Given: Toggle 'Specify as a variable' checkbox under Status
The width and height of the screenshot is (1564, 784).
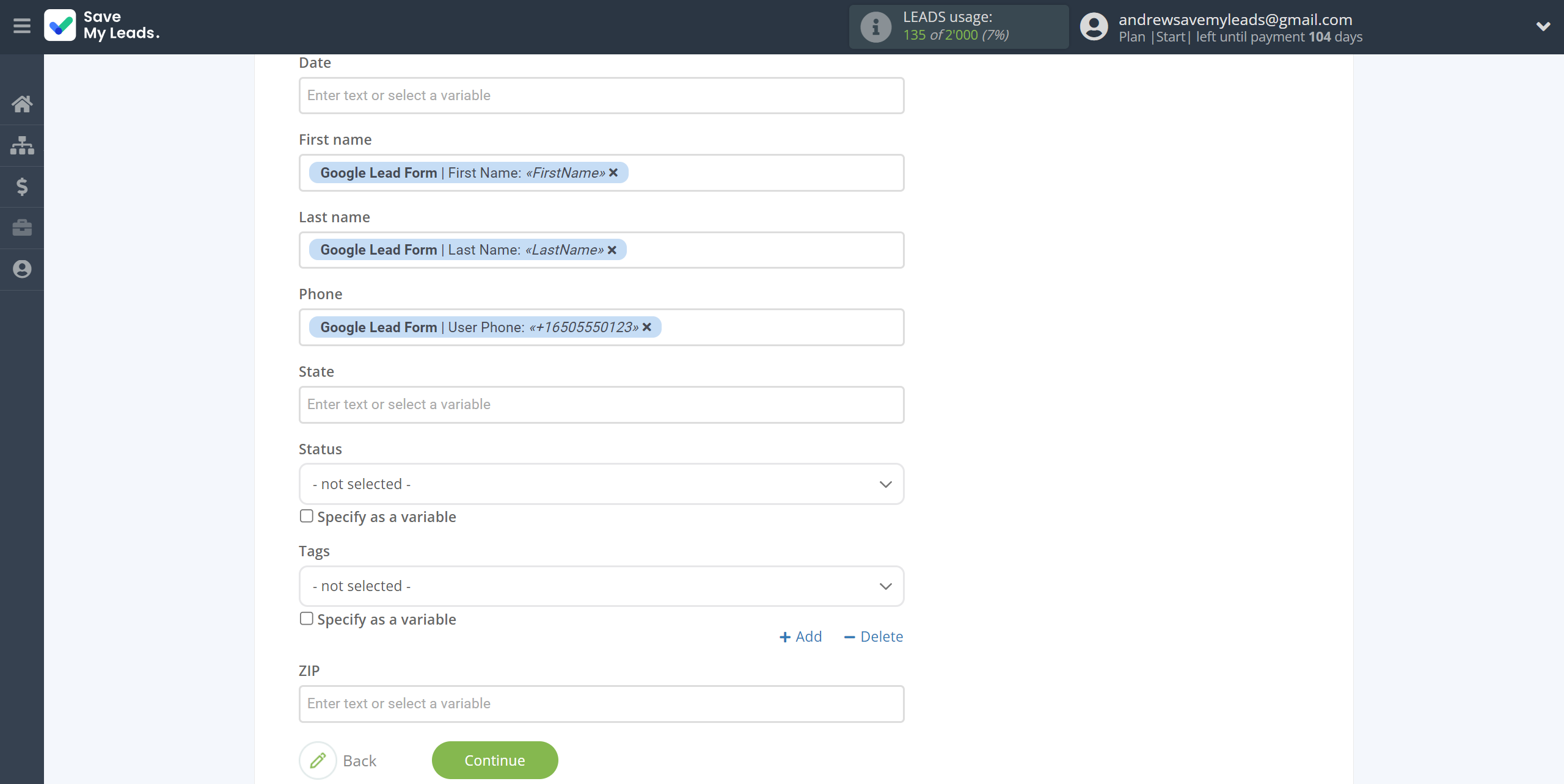Looking at the screenshot, I should [x=305, y=516].
